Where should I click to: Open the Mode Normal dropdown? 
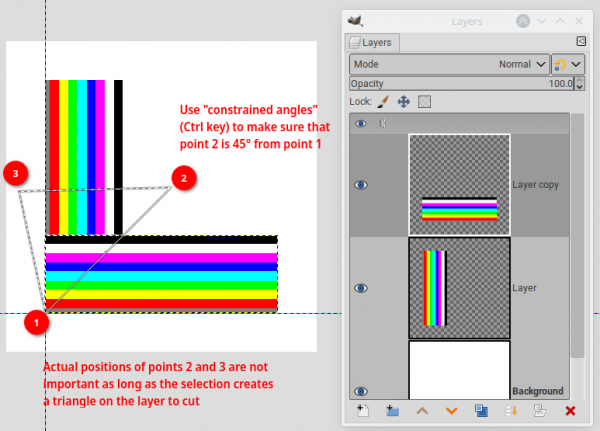tap(449, 64)
